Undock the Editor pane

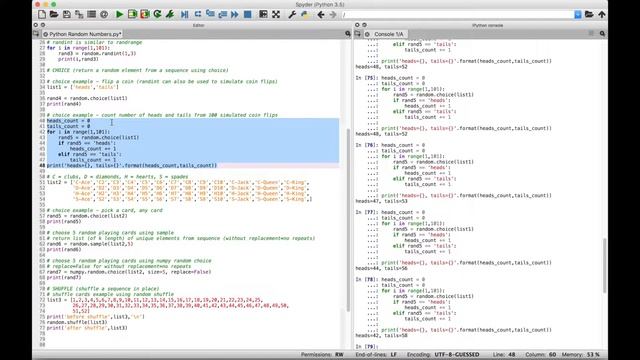43,25
